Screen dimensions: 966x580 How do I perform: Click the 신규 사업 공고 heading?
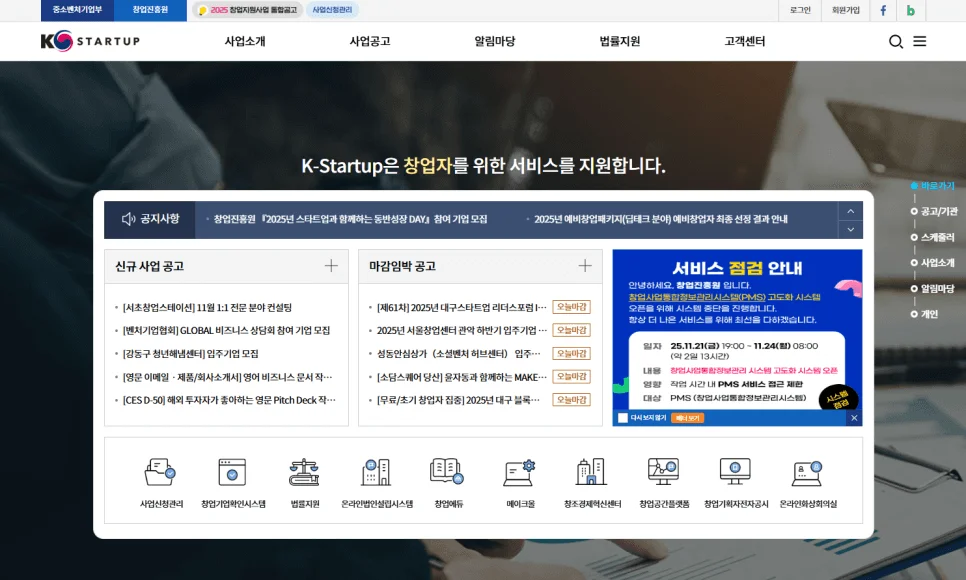[x=150, y=266]
